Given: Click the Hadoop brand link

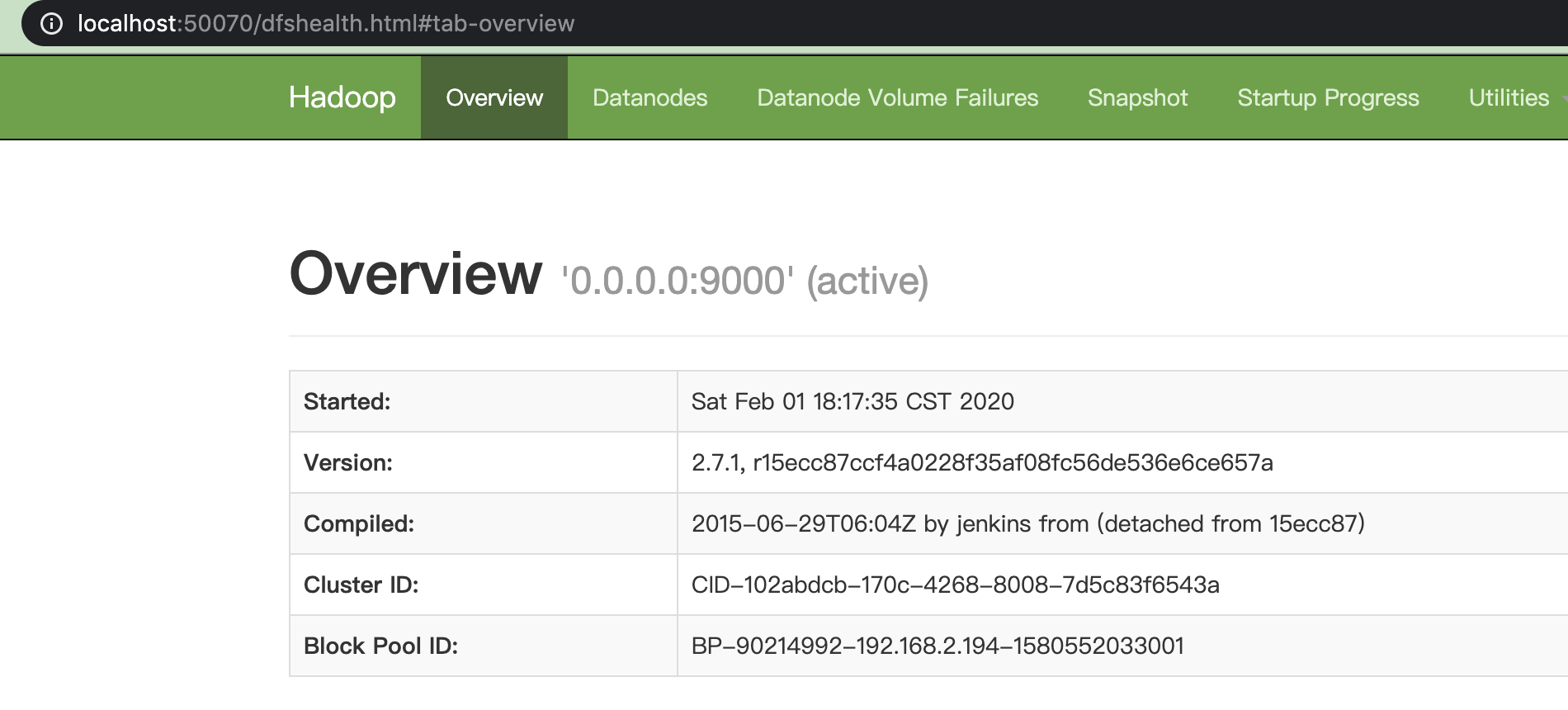Looking at the screenshot, I should (342, 97).
